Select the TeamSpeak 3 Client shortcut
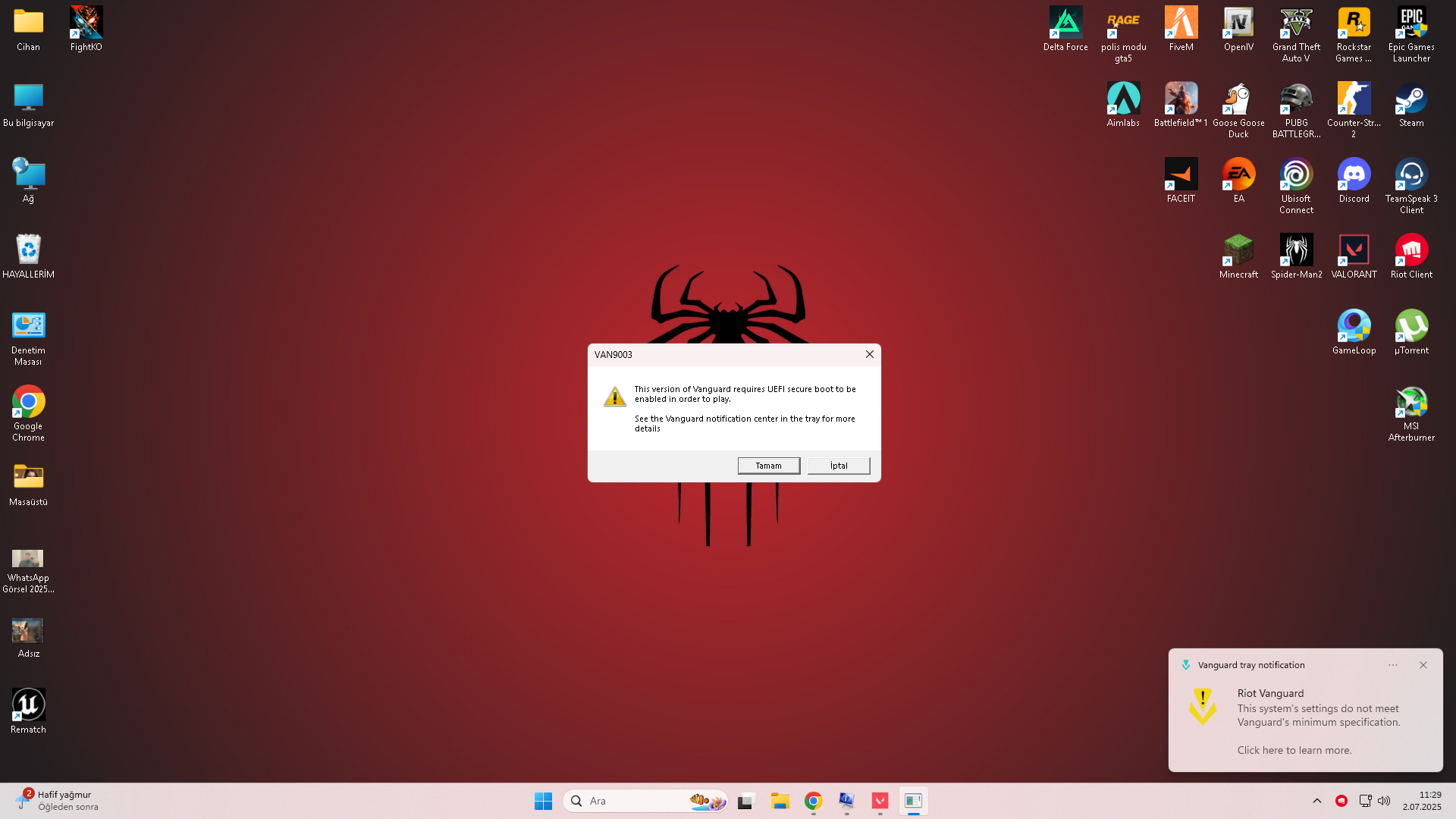 click(1411, 187)
